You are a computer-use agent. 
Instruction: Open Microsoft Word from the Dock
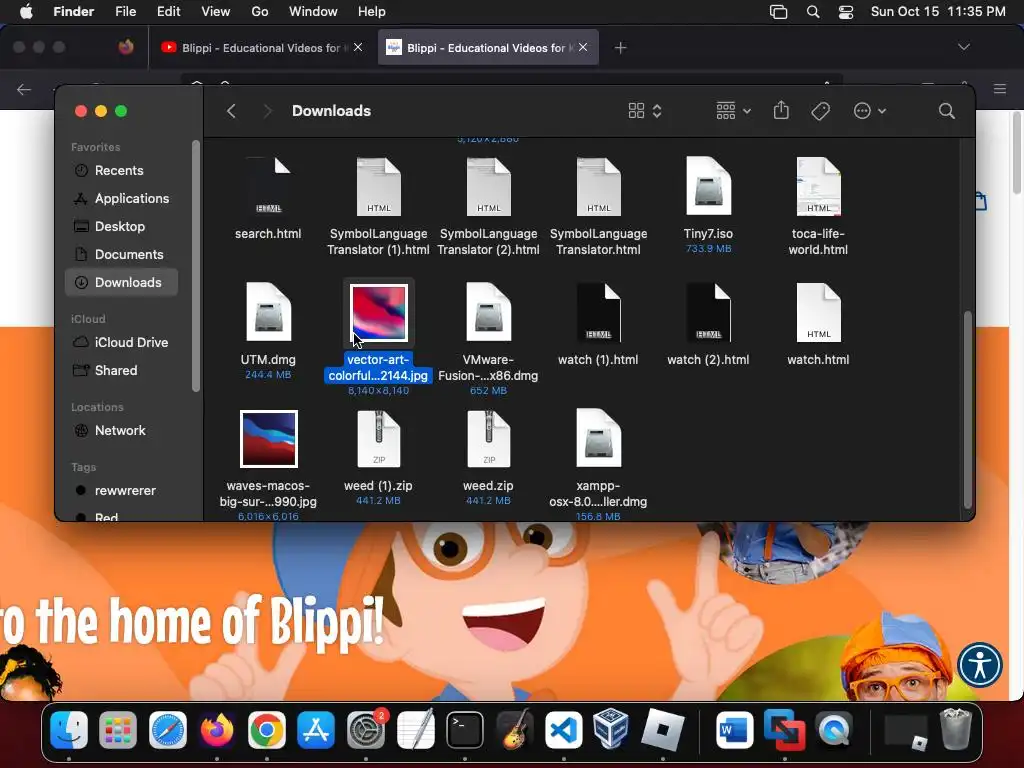[x=735, y=729]
